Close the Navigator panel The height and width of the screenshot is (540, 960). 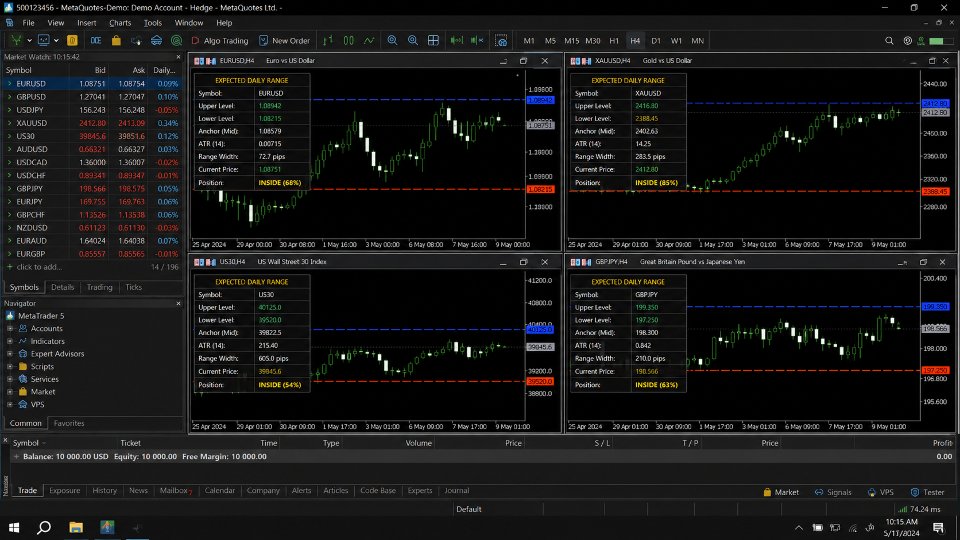178,303
